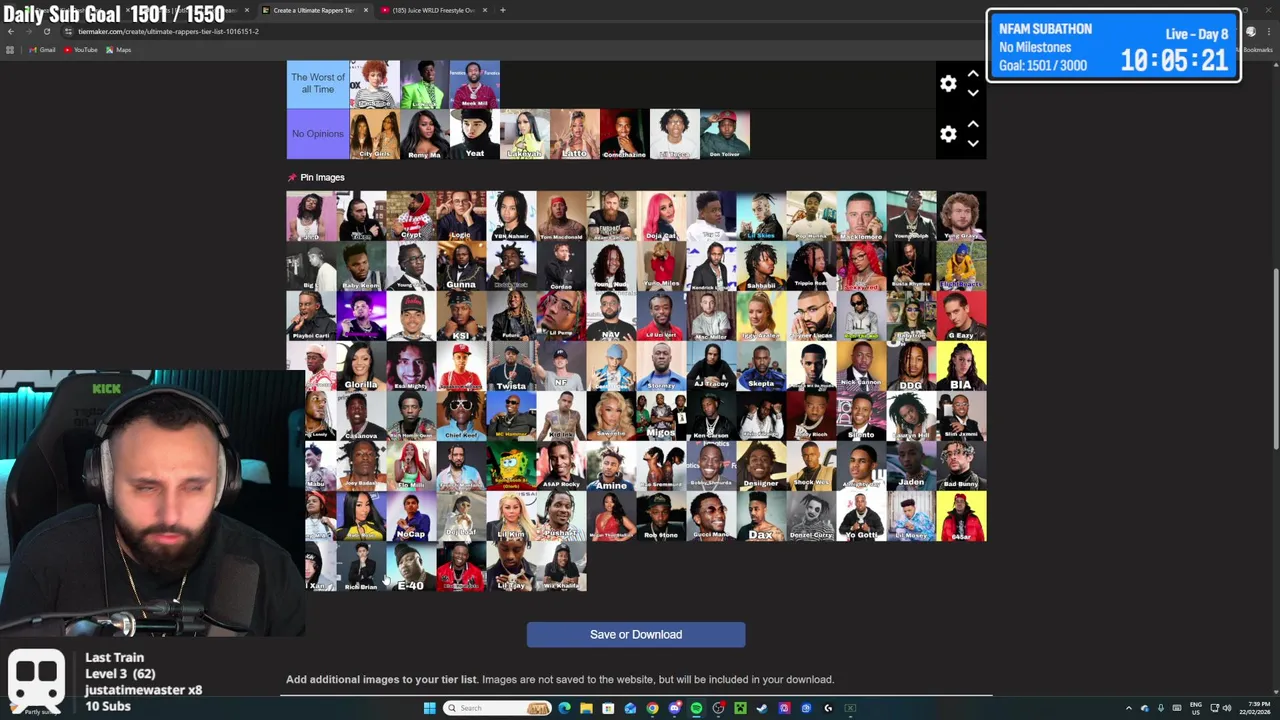Screen dimensions: 1280x720
Task: Open a new browser tab
Action: click(503, 10)
